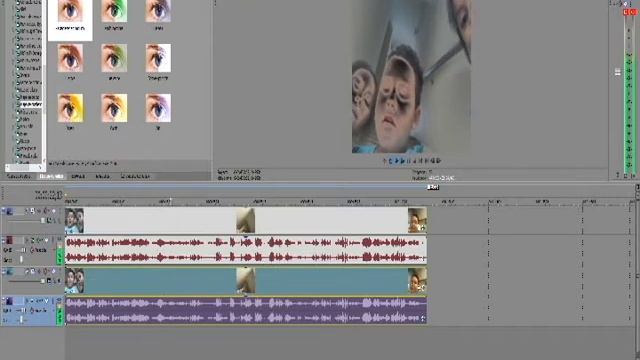Image resolution: width=640 pixels, height=360 pixels.
Task: Click the compositing mode icon on second video track
Action: 49,280
